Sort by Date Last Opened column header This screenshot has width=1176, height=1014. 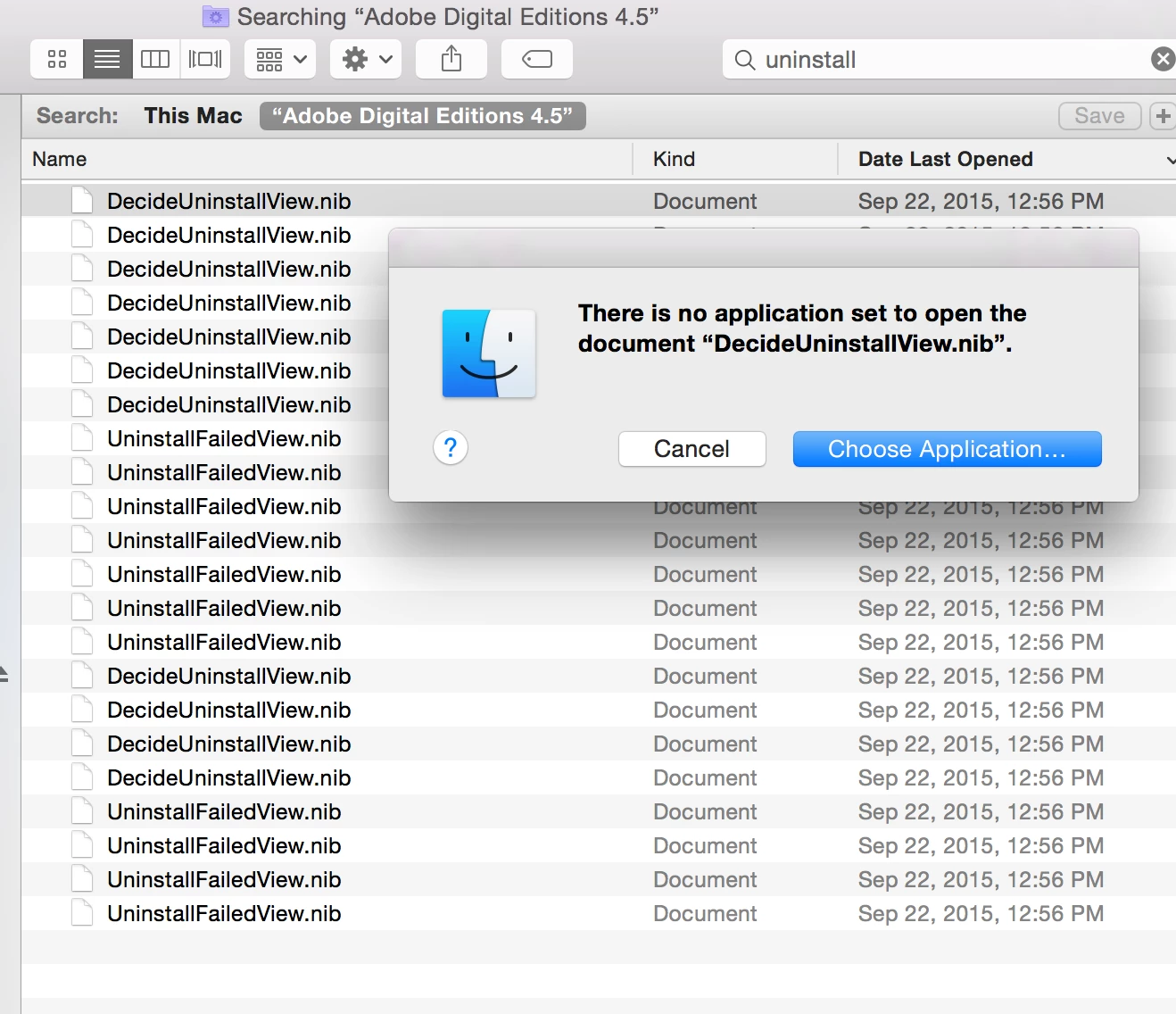pyautogui.click(x=1006, y=159)
